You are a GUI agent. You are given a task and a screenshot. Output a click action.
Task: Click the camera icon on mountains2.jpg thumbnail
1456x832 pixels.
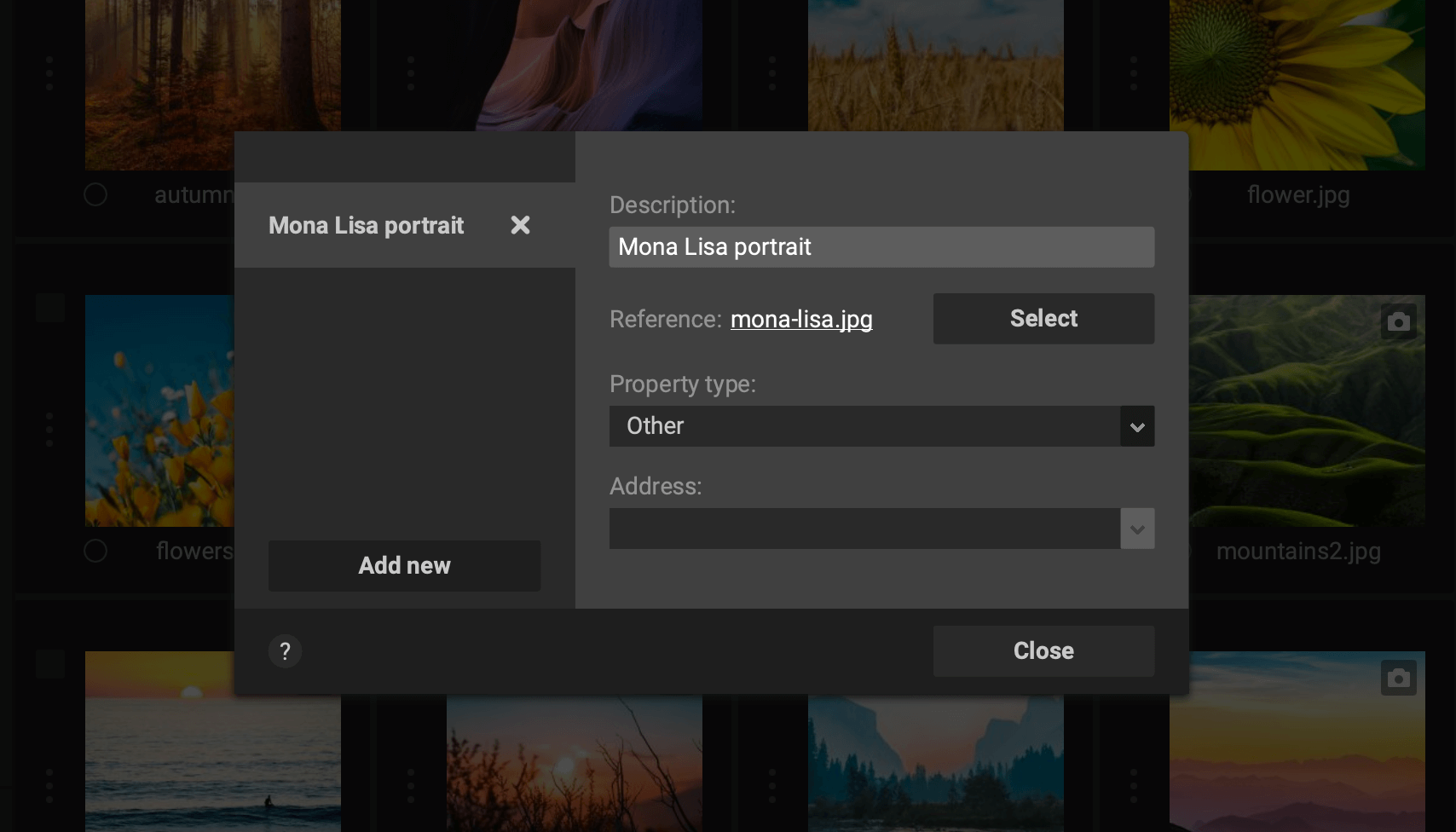tap(1398, 322)
